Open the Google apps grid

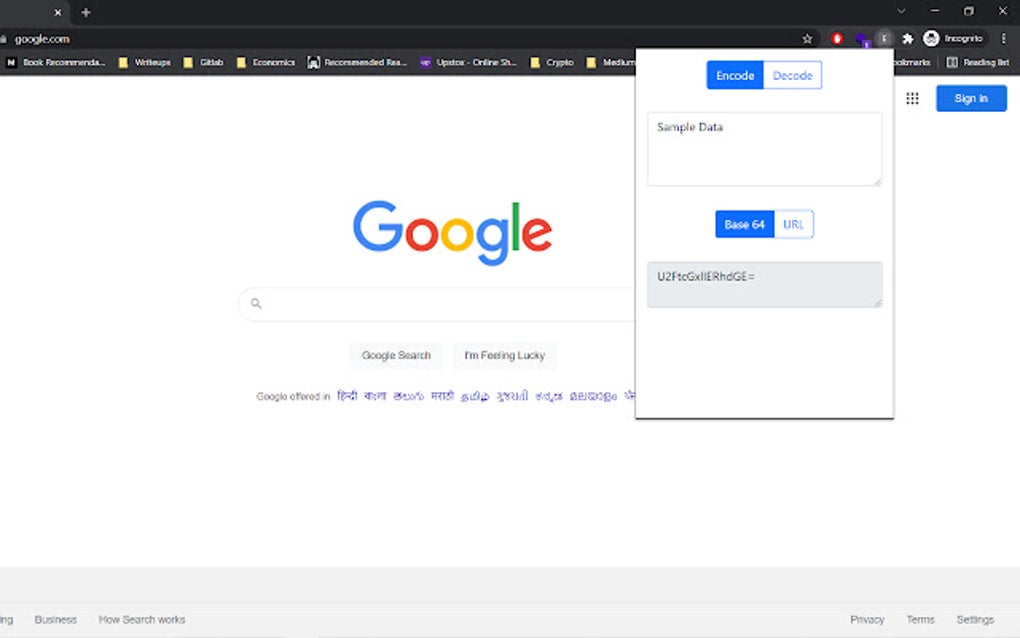(x=911, y=98)
